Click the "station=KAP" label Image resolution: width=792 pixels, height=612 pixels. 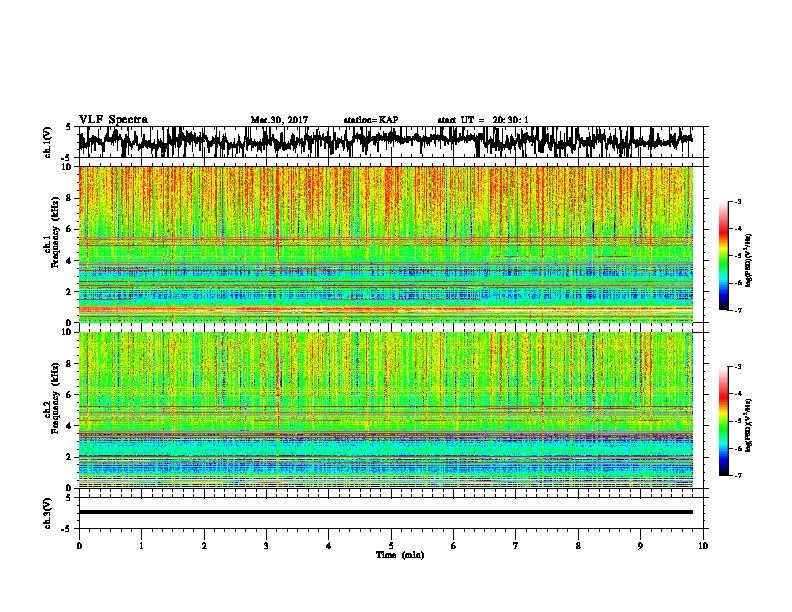point(371,120)
